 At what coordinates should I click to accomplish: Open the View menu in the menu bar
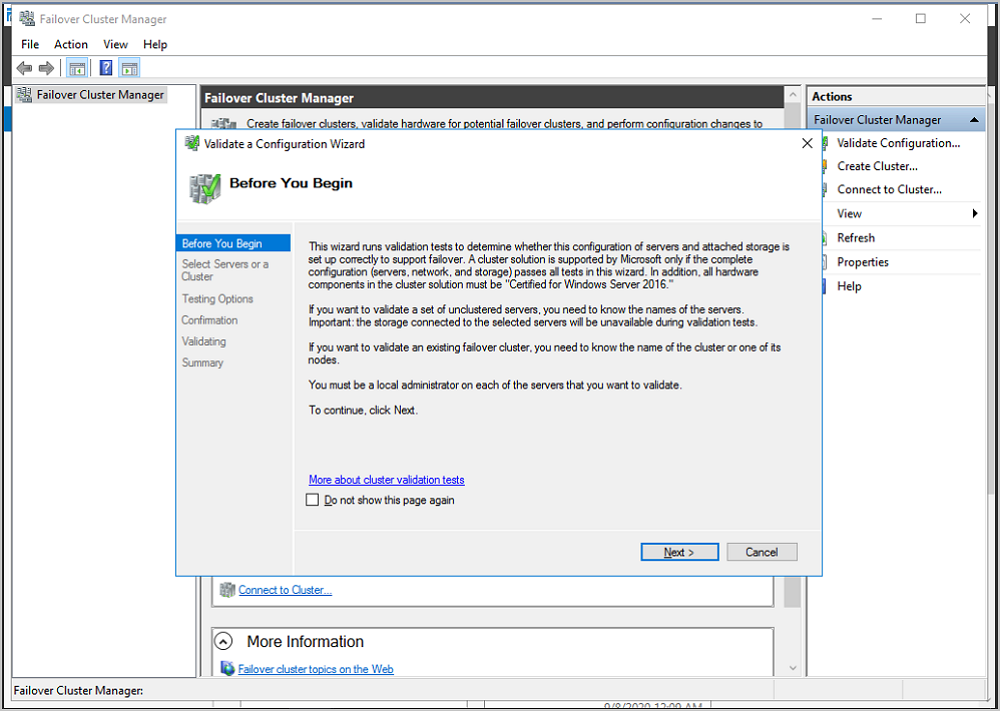point(115,44)
